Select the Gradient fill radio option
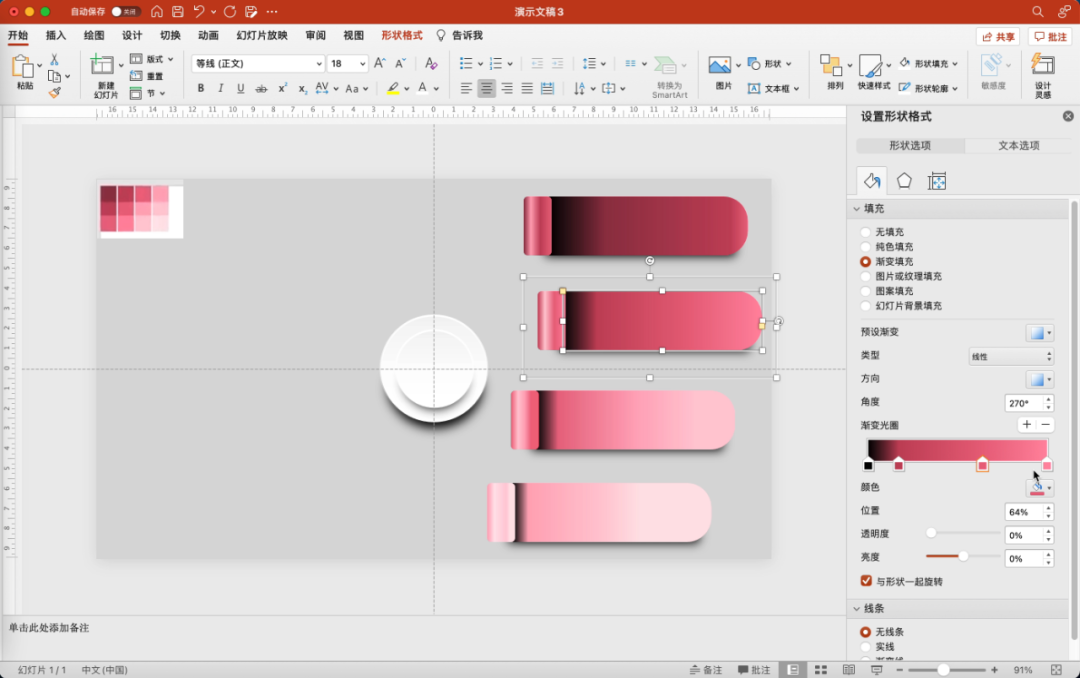 click(865, 262)
